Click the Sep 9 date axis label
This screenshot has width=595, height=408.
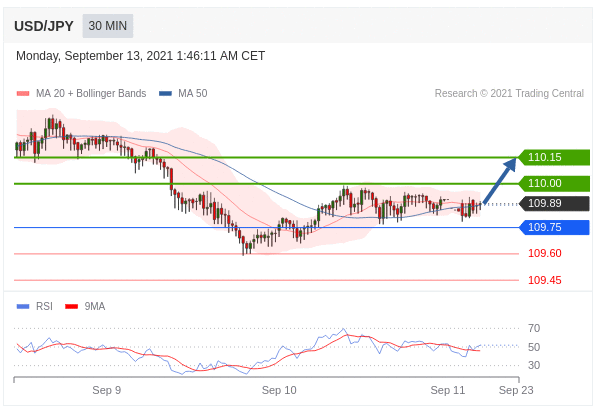tap(107, 390)
